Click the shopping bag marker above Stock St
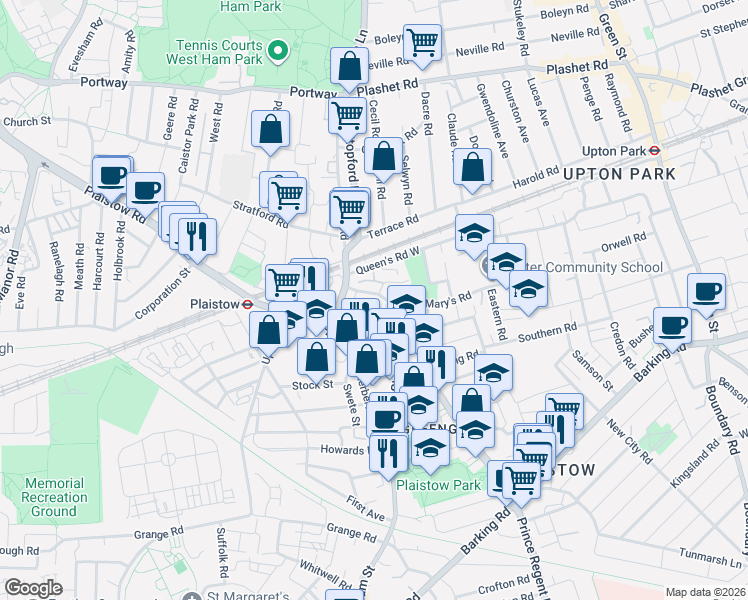 (316, 360)
